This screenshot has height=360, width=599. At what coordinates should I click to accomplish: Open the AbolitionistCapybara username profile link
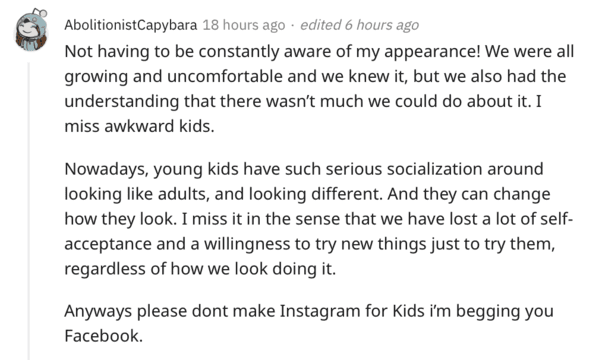[131, 25]
